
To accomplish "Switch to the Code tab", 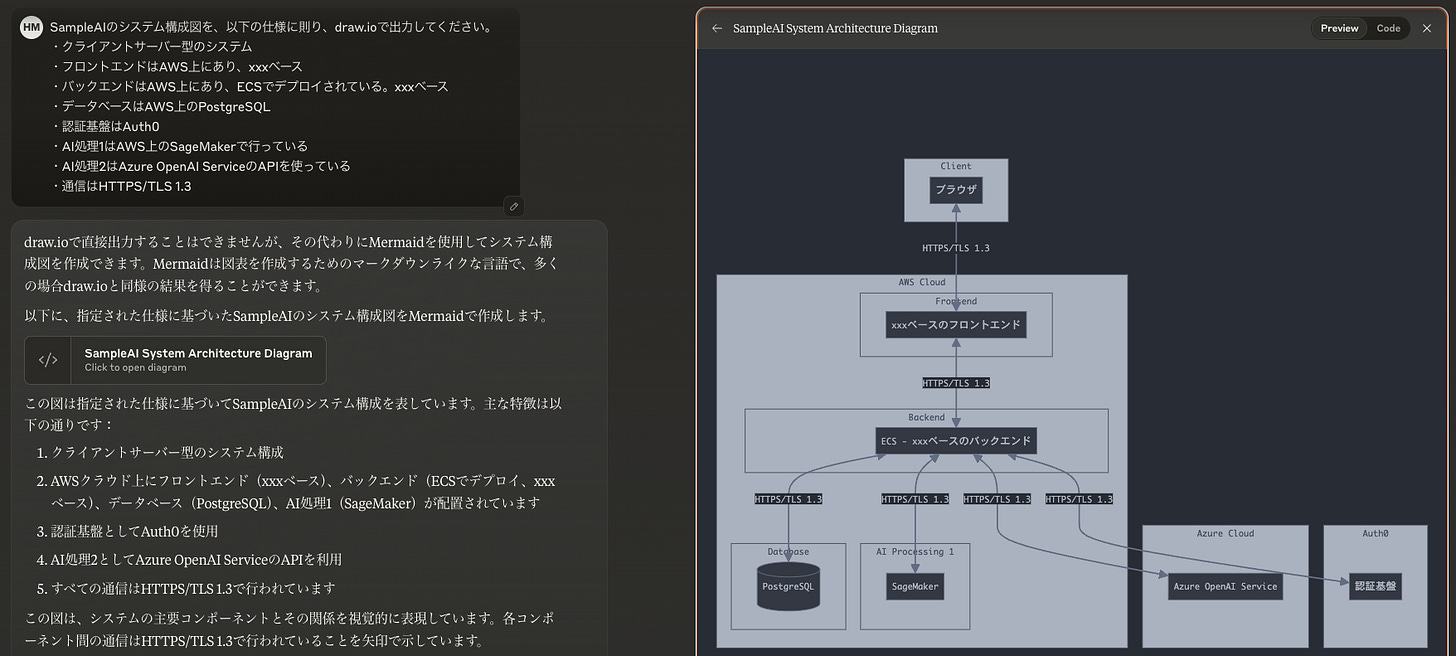I will click(x=1388, y=28).
